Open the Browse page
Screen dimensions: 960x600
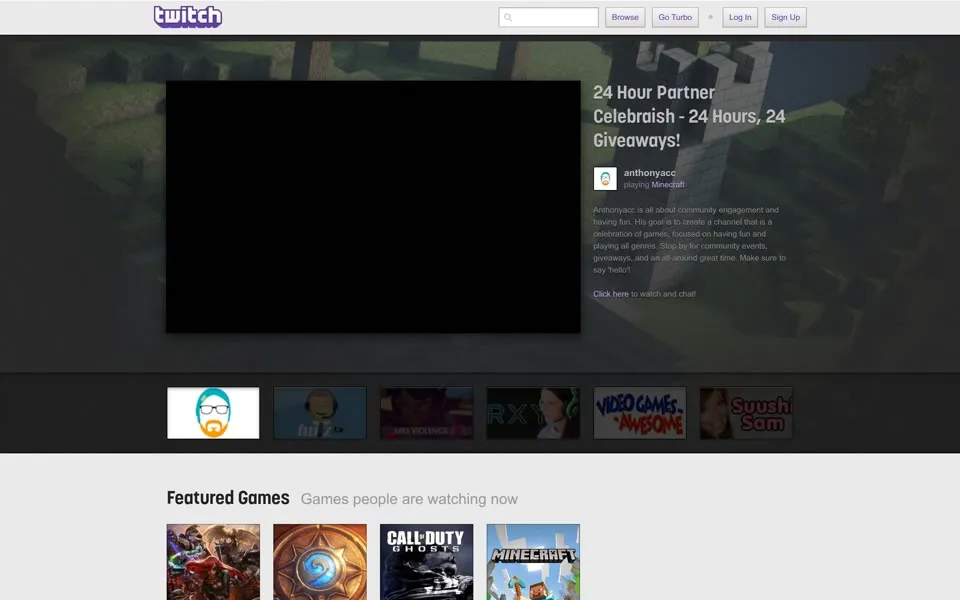pyautogui.click(x=625, y=17)
